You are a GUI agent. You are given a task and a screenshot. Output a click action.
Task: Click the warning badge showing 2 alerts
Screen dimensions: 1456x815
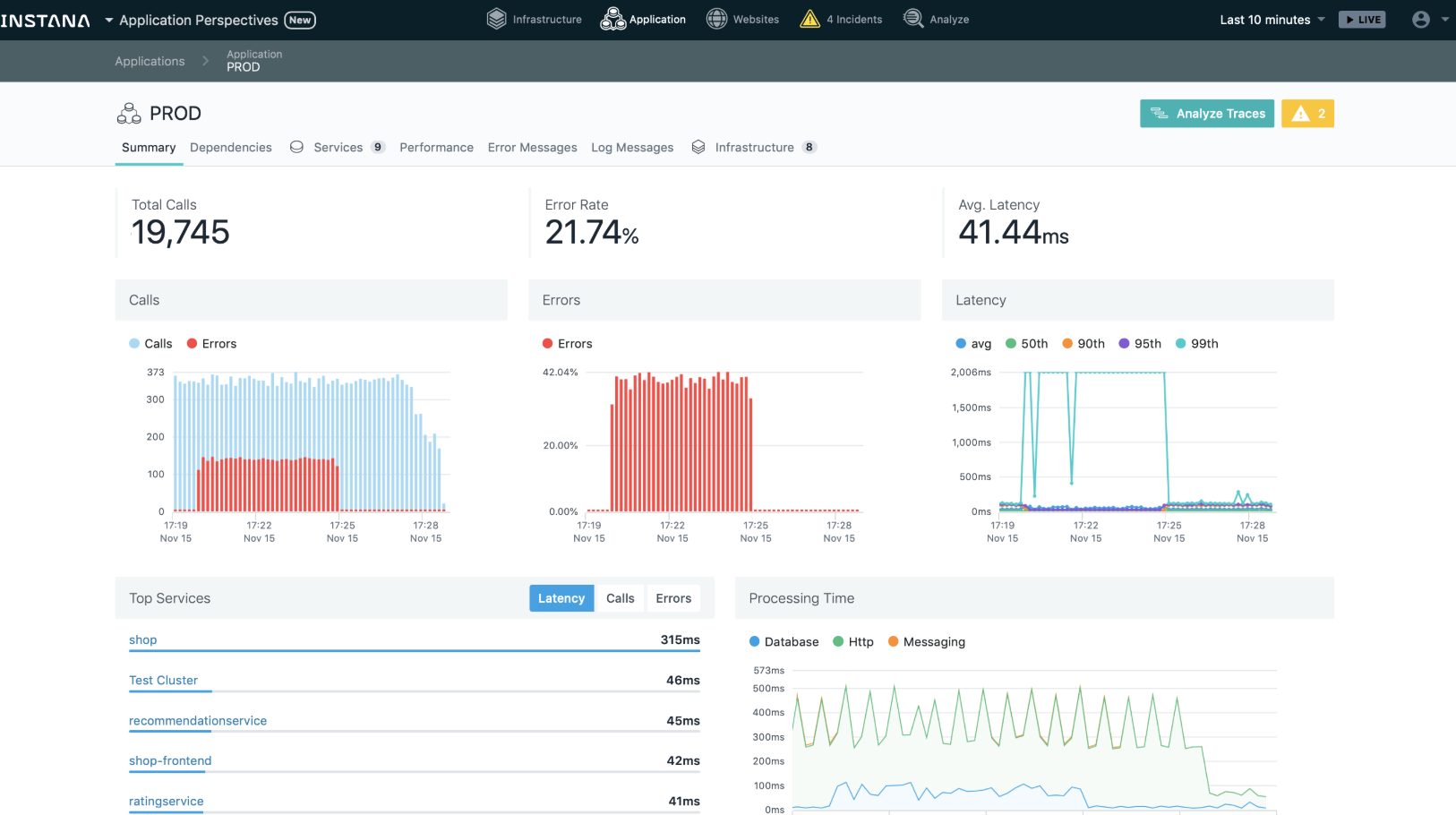tap(1307, 113)
